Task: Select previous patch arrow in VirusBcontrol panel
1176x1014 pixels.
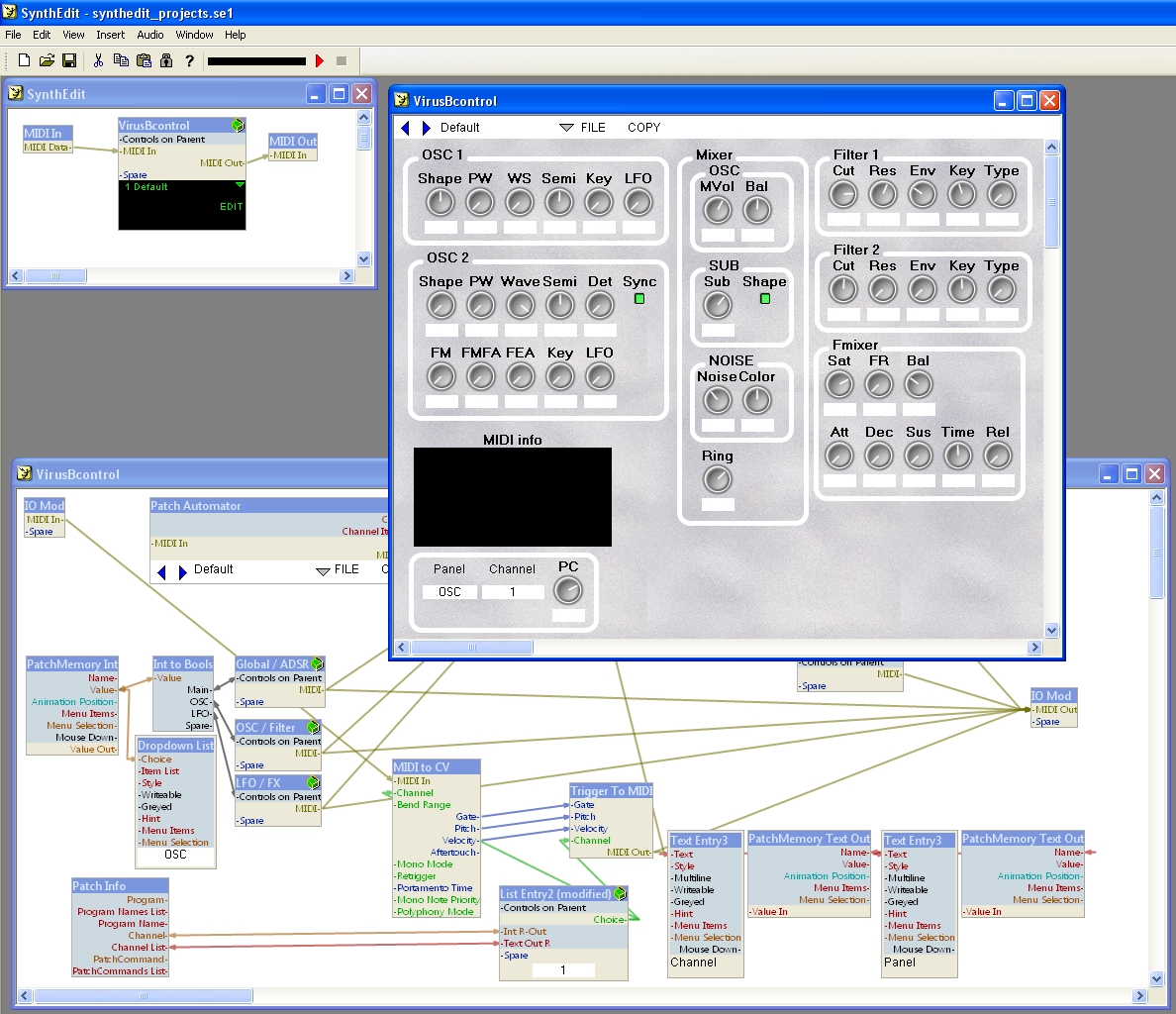Action: tap(406, 128)
